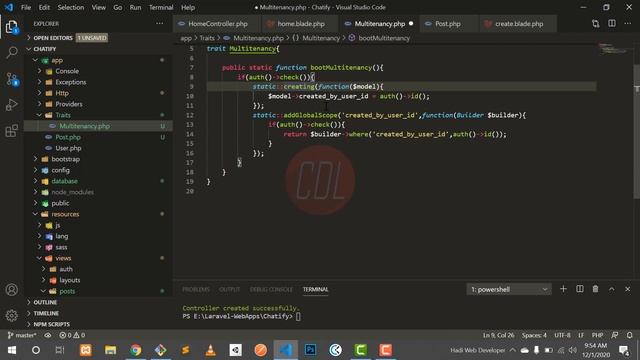Open Photoshop from the taskbar
This screenshot has width=640, height=360.
(x=310, y=350)
